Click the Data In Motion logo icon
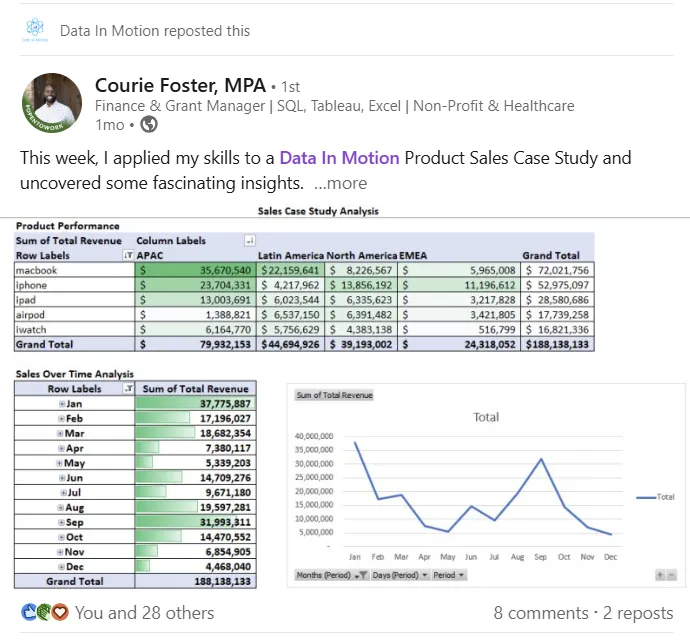The image size is (690, 640). [x=35, y=29]
